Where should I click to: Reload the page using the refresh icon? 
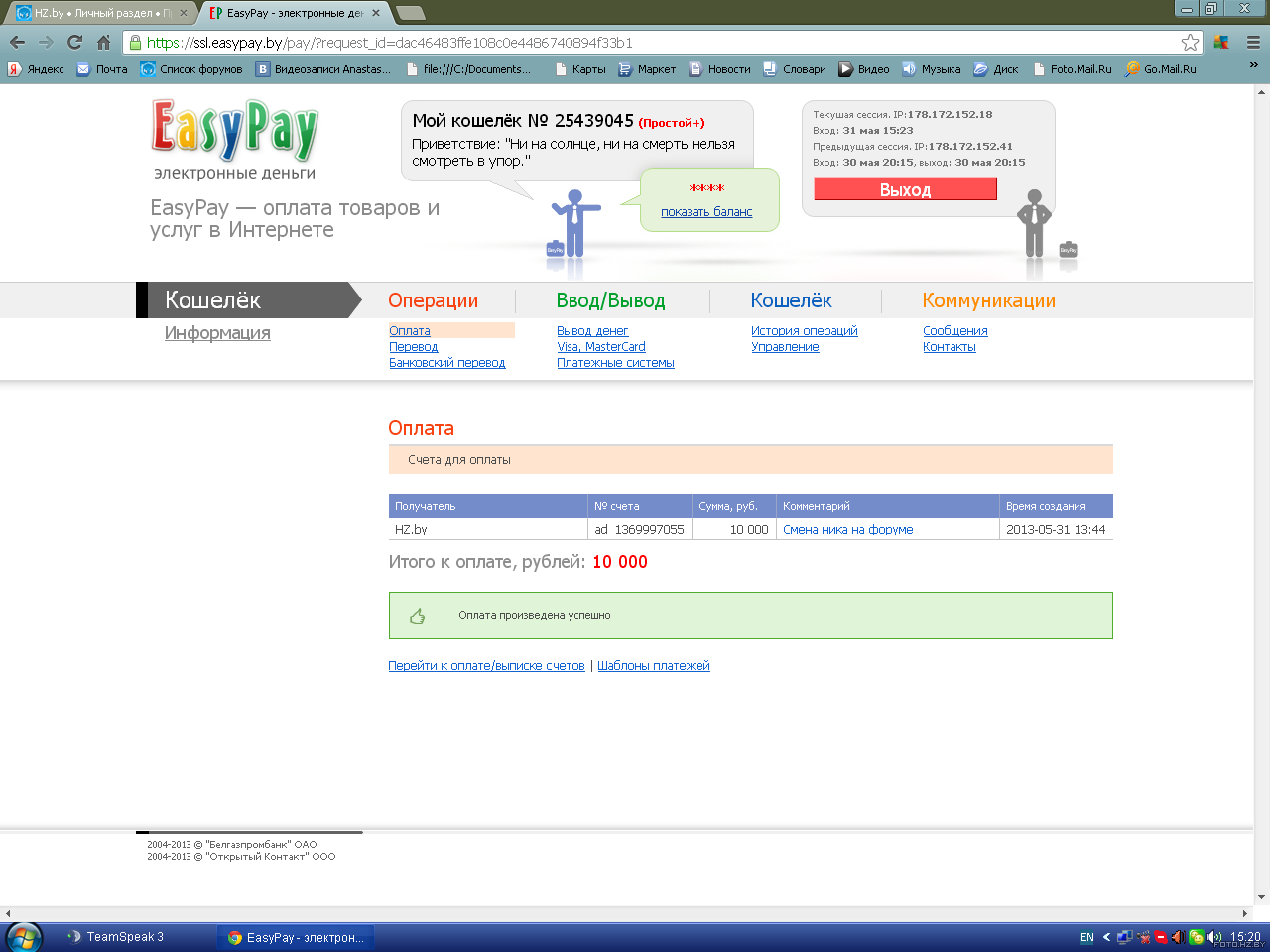[74, 42]
